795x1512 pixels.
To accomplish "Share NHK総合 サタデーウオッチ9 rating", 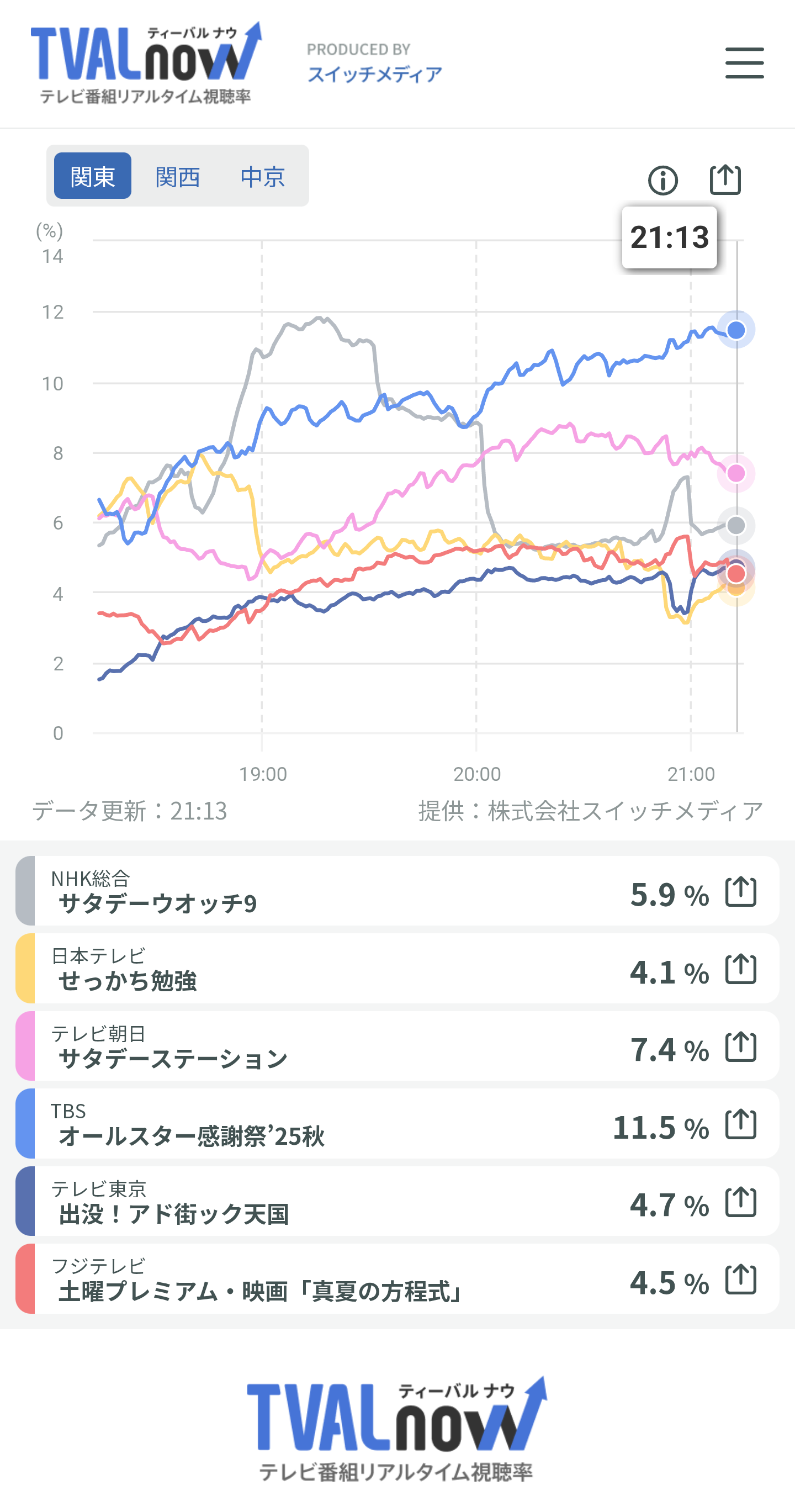I will (740, 892).
